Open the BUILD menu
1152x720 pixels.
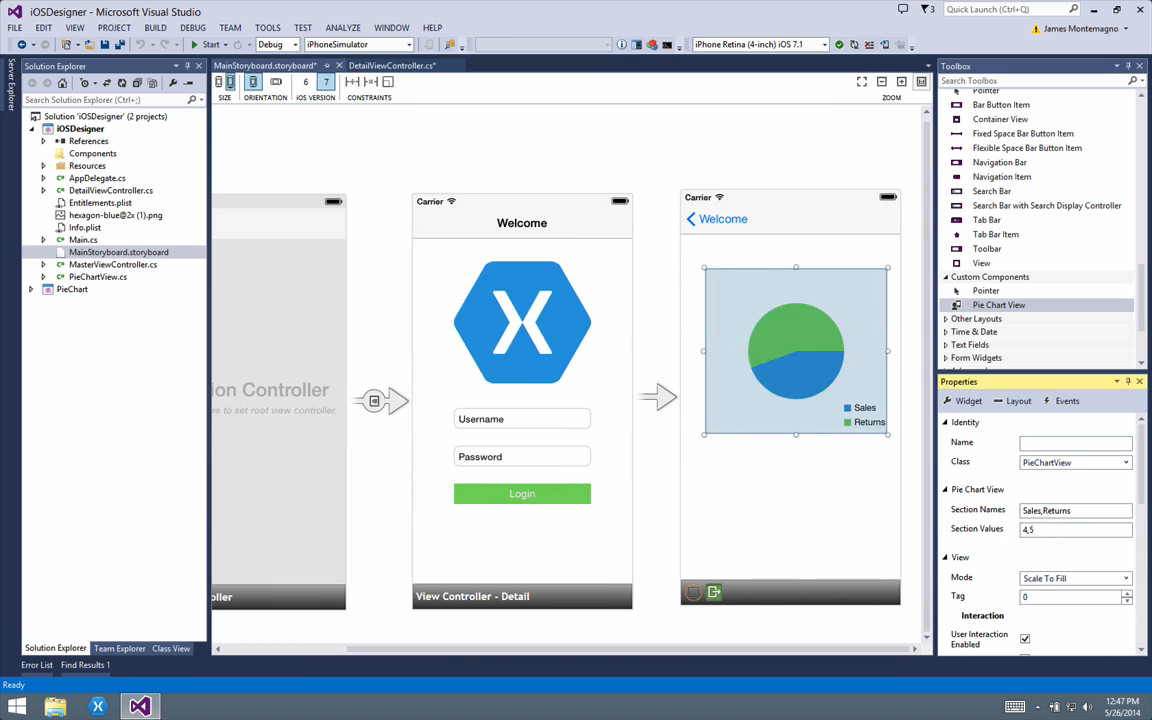(155, 28)
